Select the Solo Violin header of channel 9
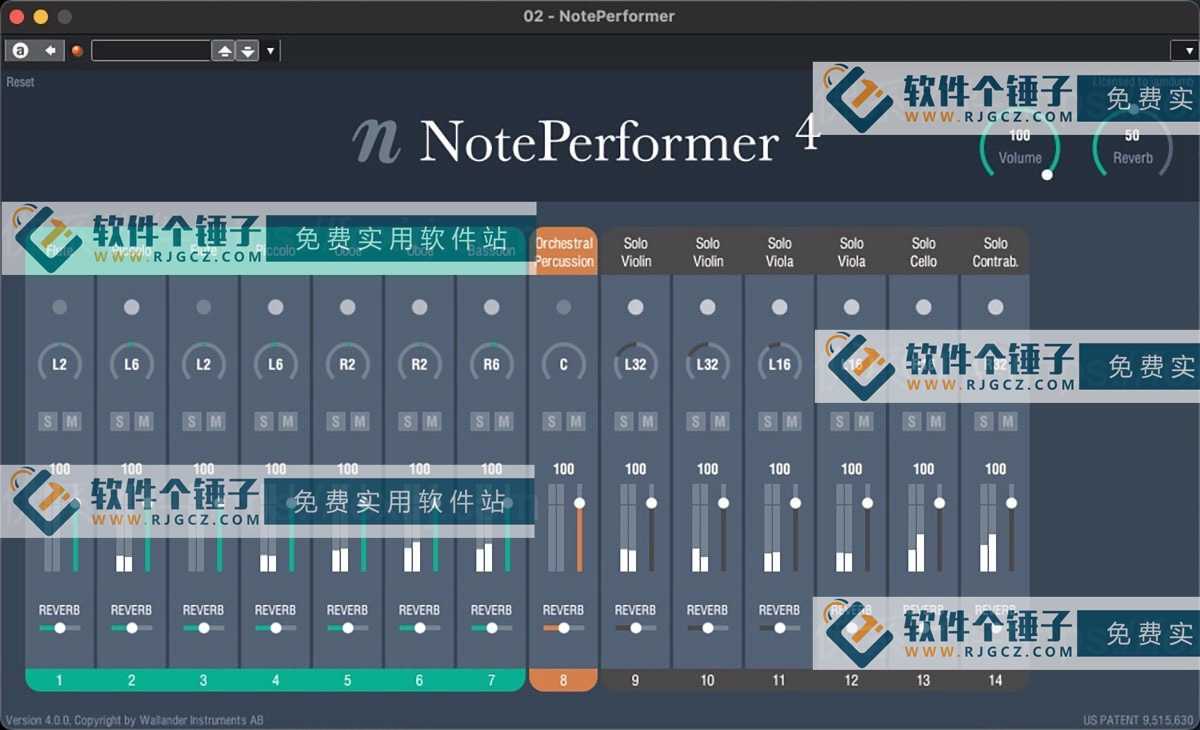1200x730 pixels. (x=636, y=252)
